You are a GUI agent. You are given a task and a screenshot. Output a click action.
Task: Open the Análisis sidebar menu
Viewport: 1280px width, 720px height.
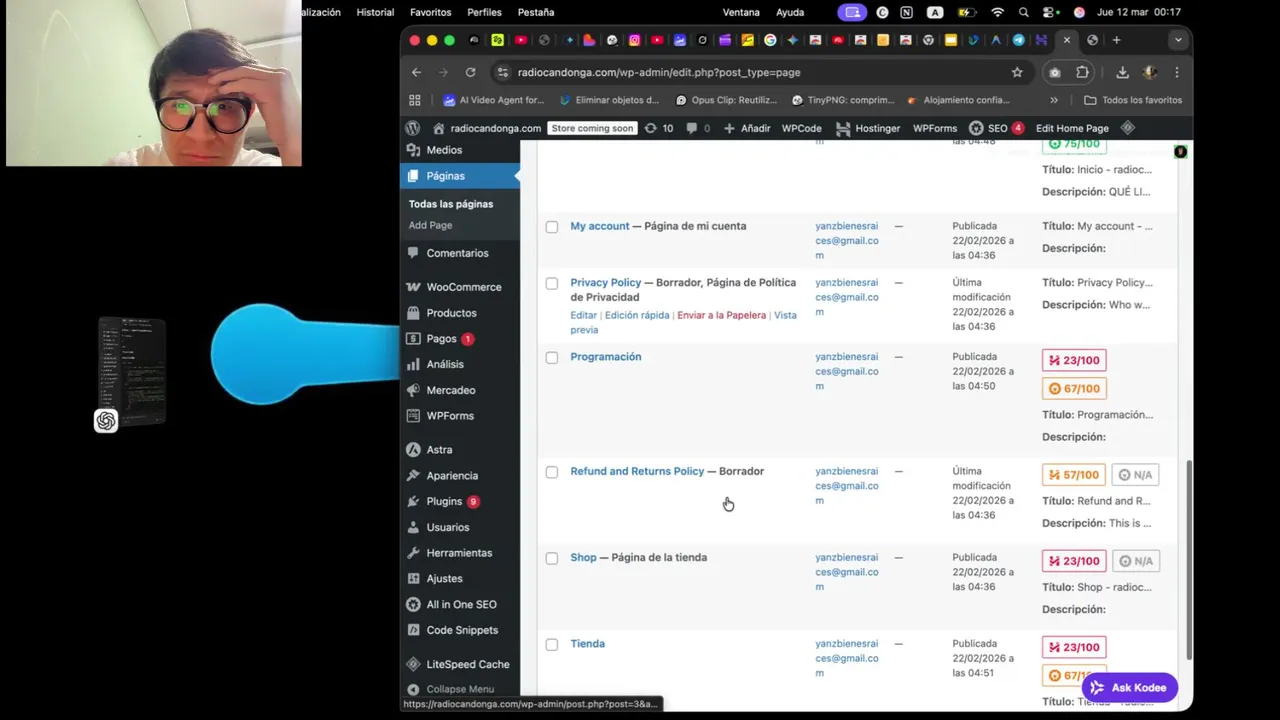[x=445, y=364]
